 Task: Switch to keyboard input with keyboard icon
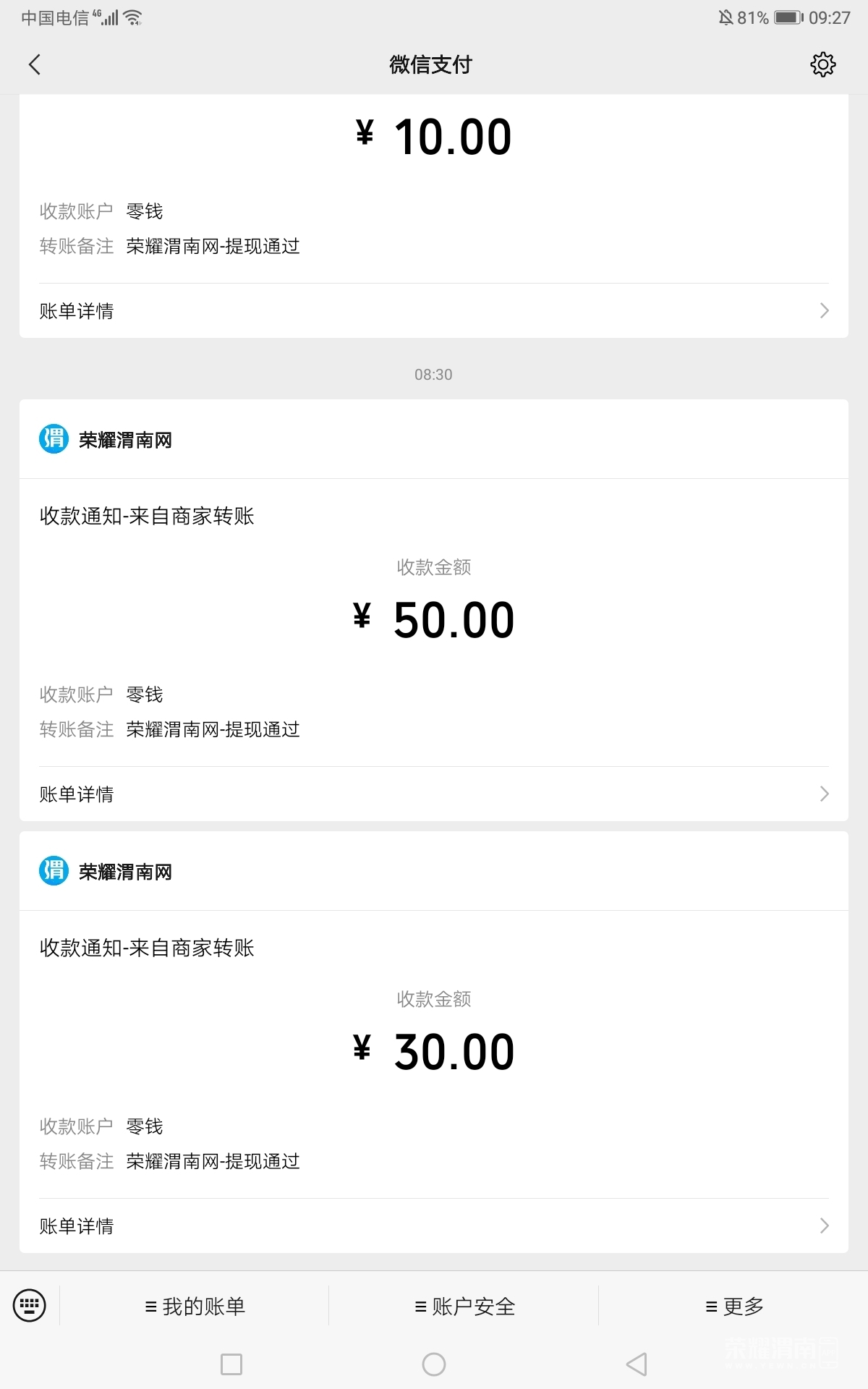click(30, 1306)
